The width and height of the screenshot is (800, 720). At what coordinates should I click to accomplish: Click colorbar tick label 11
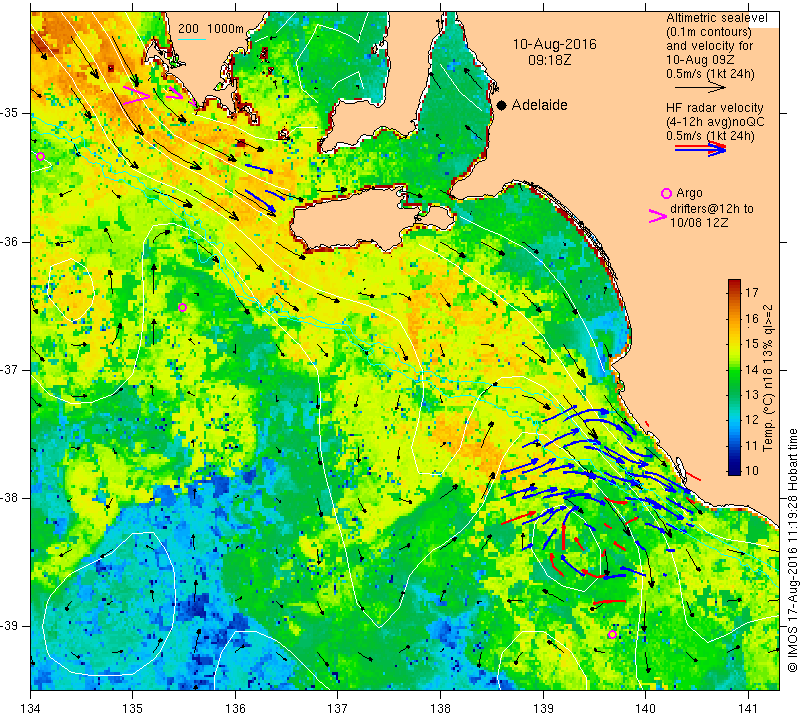click(752, 445)
